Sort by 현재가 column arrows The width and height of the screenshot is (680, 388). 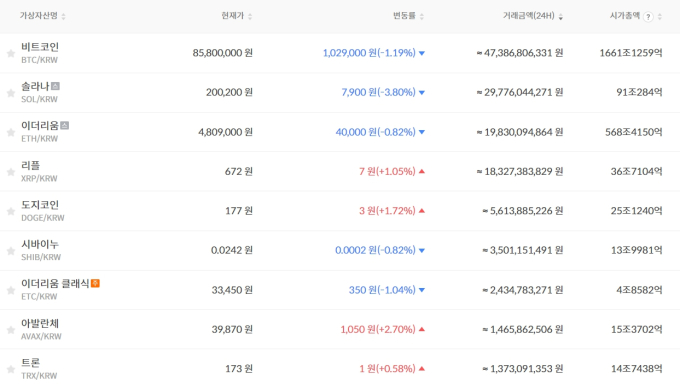(250, 16)
